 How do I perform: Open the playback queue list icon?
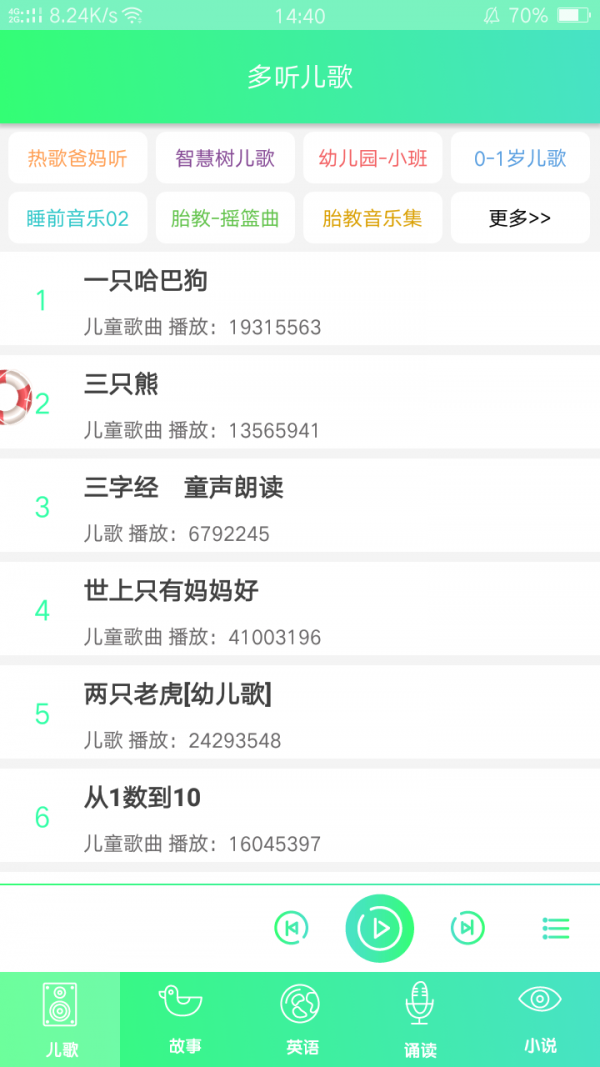click(556, 928)
